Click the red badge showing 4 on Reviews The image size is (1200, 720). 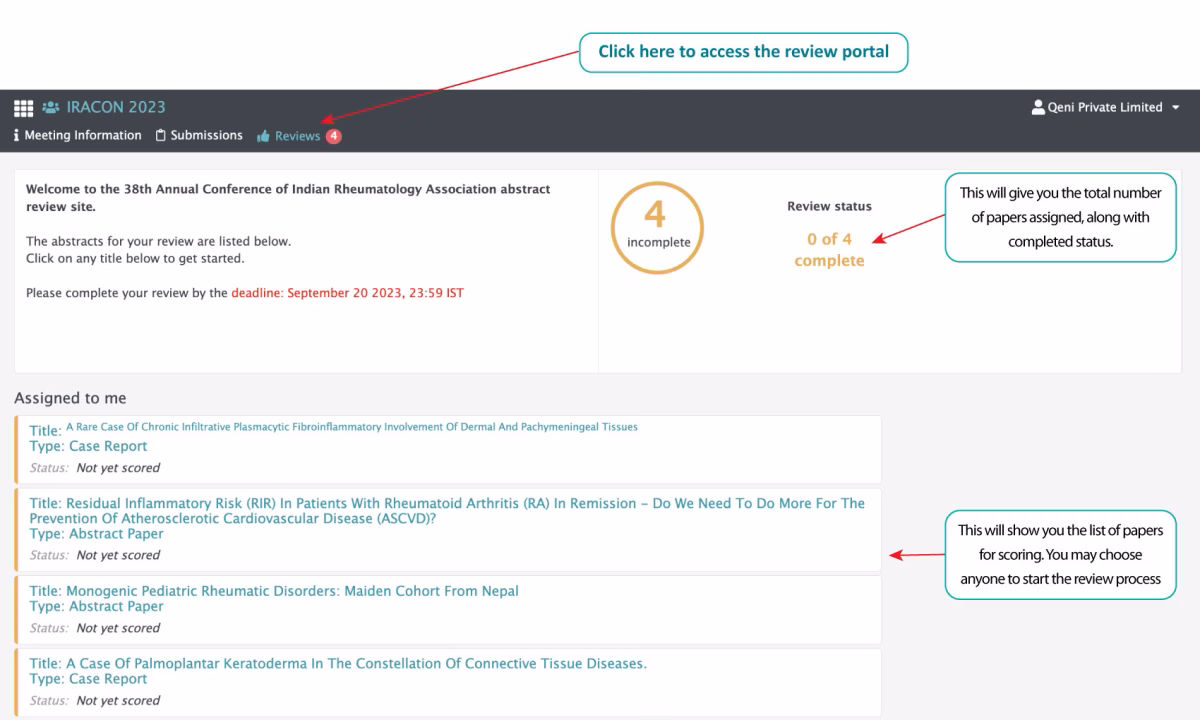pyautogui.click(x=333, y=136)
